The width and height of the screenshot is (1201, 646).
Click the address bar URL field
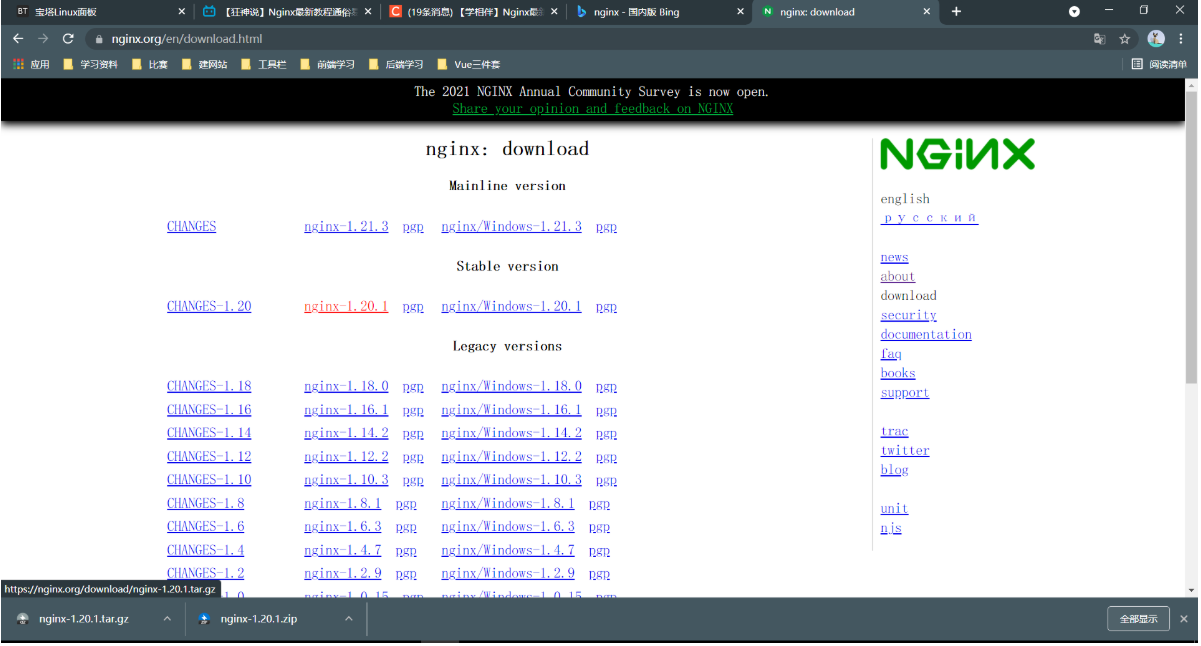pos(590,39)
